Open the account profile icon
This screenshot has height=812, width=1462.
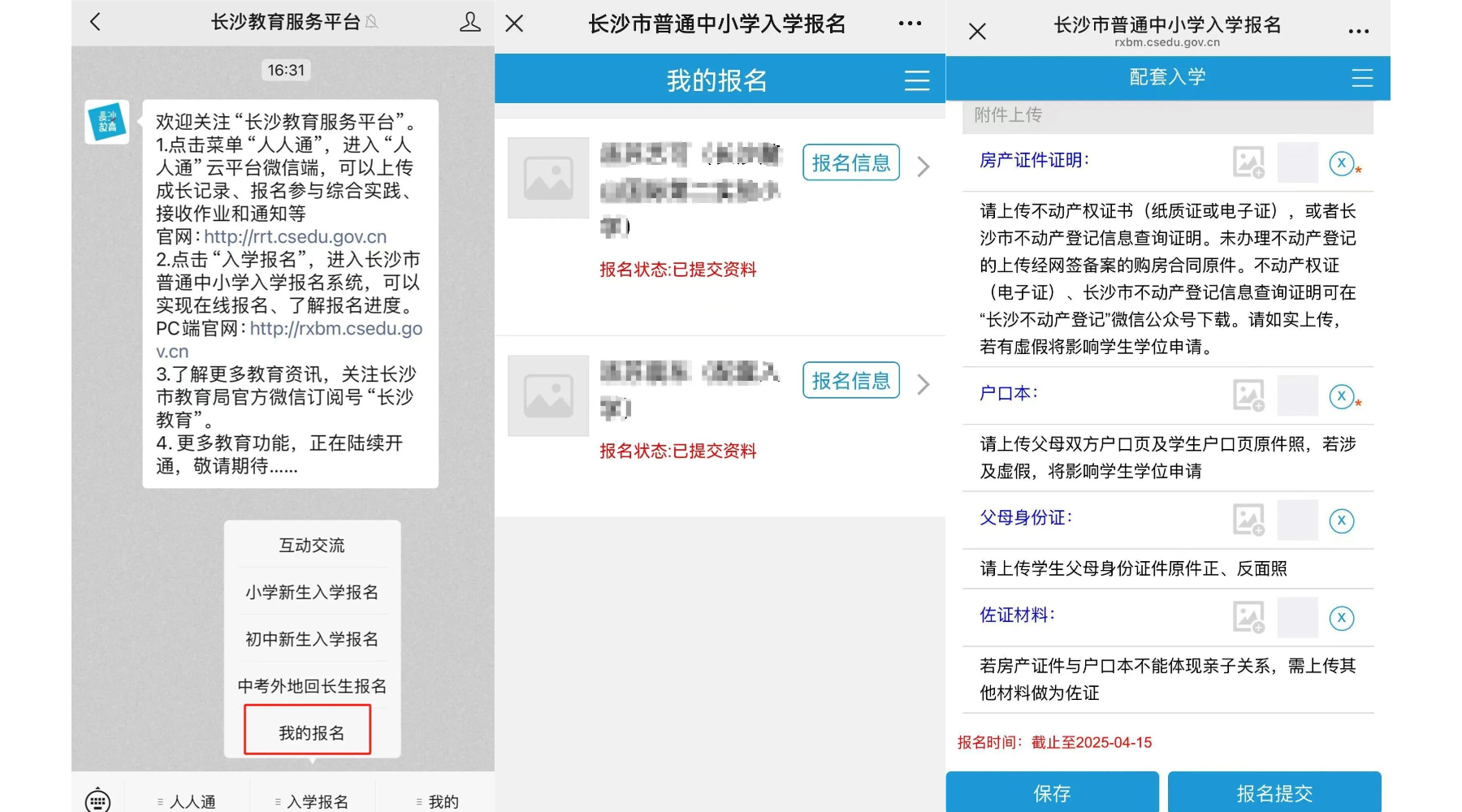[469, 22]
